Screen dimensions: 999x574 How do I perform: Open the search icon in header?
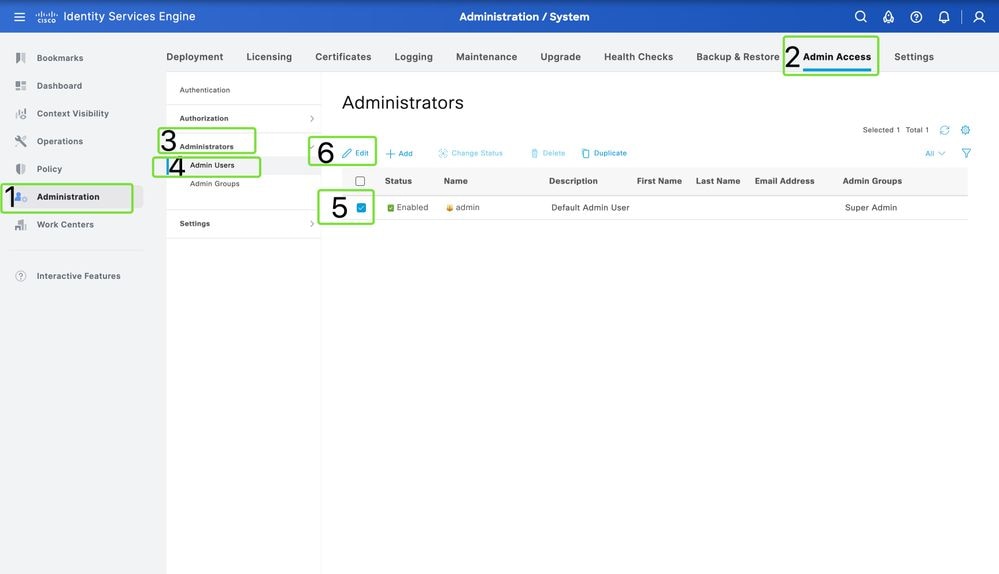click(x=860, y=17)
